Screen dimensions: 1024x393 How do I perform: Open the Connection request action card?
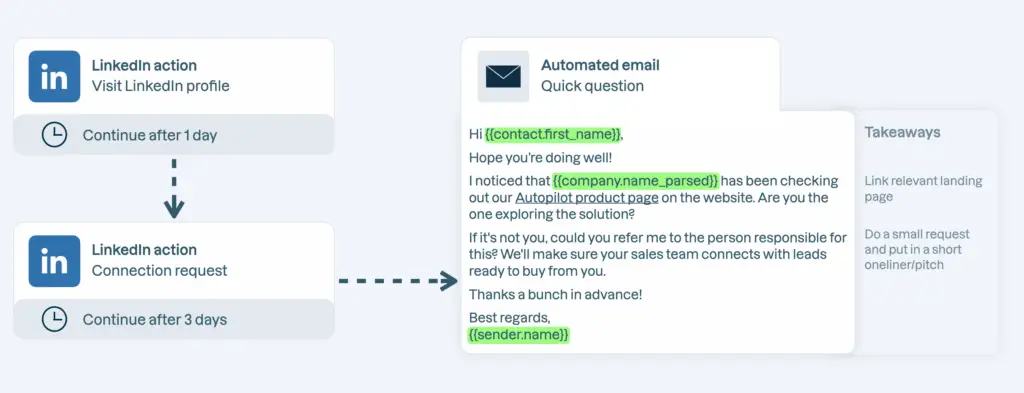[x=174, y=261]
